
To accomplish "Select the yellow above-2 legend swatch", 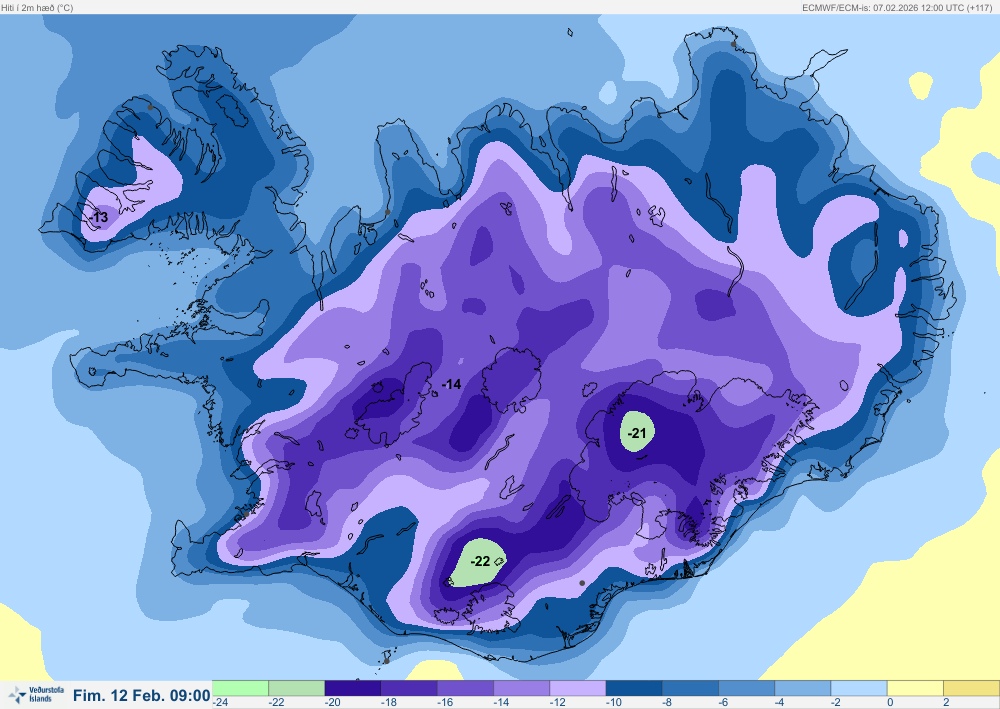I will click(x=971, y=688).
